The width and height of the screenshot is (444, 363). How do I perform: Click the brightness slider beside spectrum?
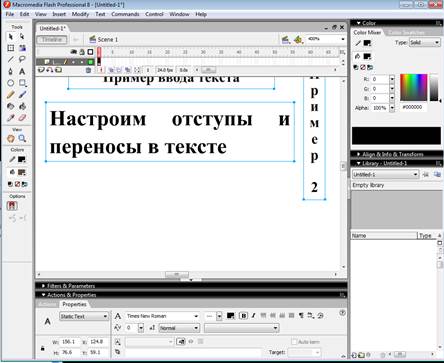434,87
